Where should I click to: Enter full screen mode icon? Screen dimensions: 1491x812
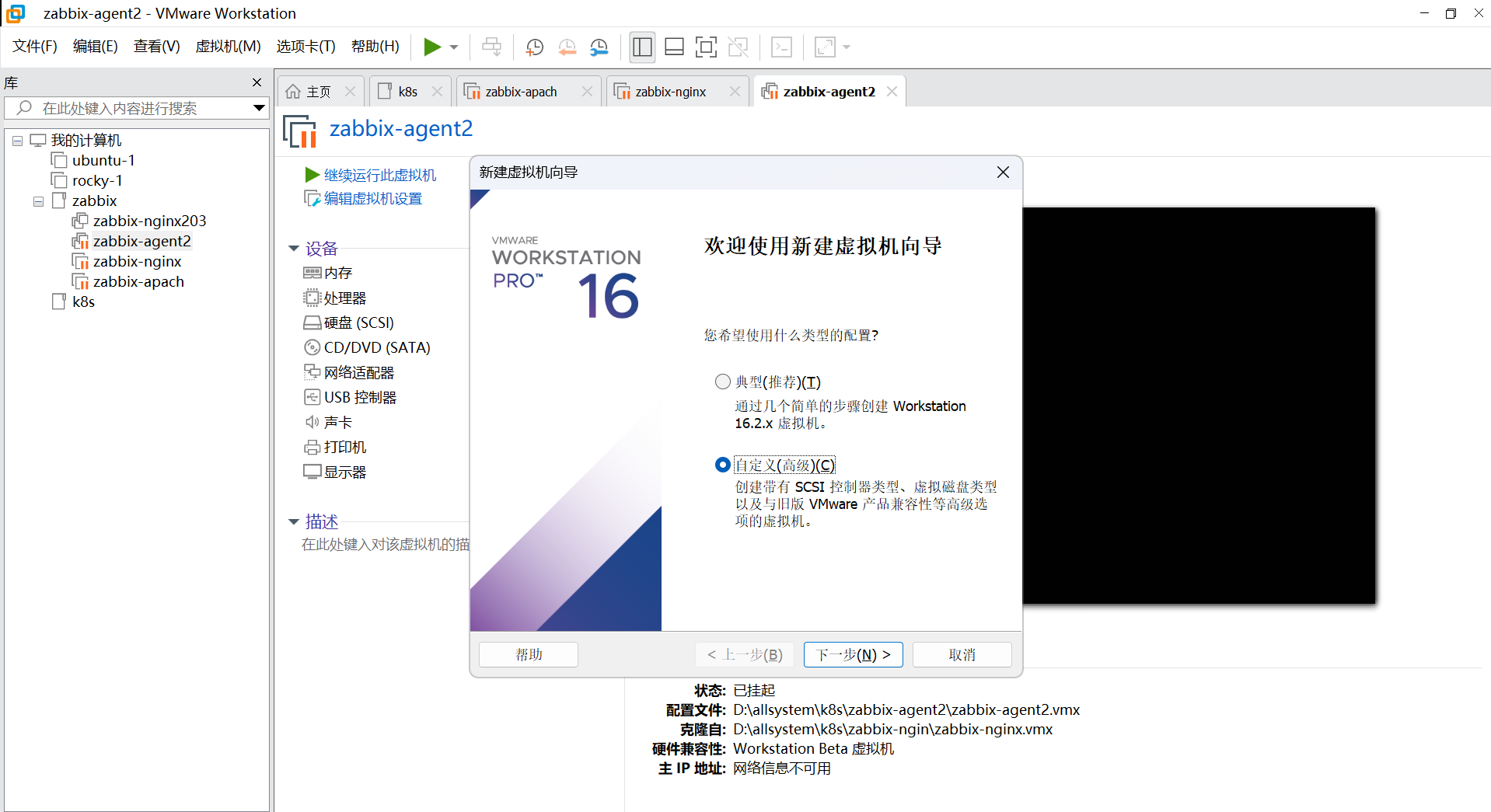[x=706, y=47]
